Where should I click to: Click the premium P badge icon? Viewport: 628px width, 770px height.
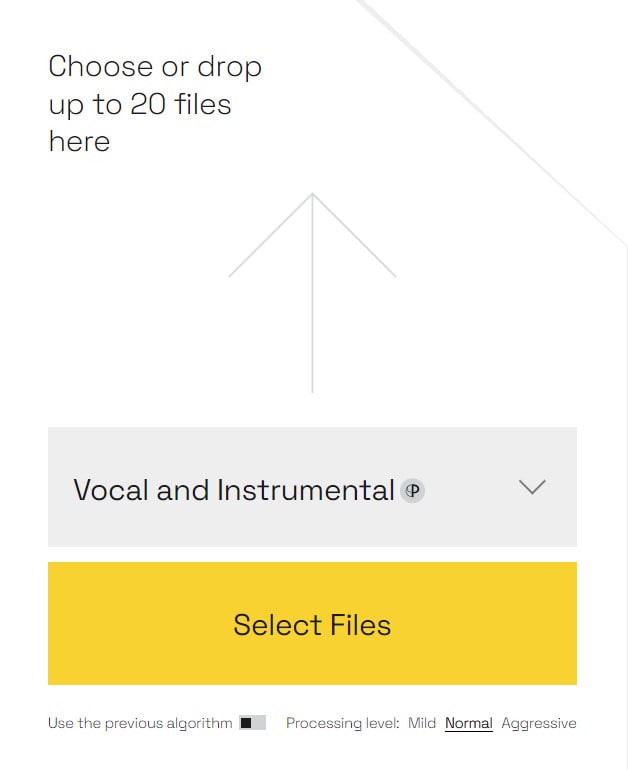click(412, 491)
